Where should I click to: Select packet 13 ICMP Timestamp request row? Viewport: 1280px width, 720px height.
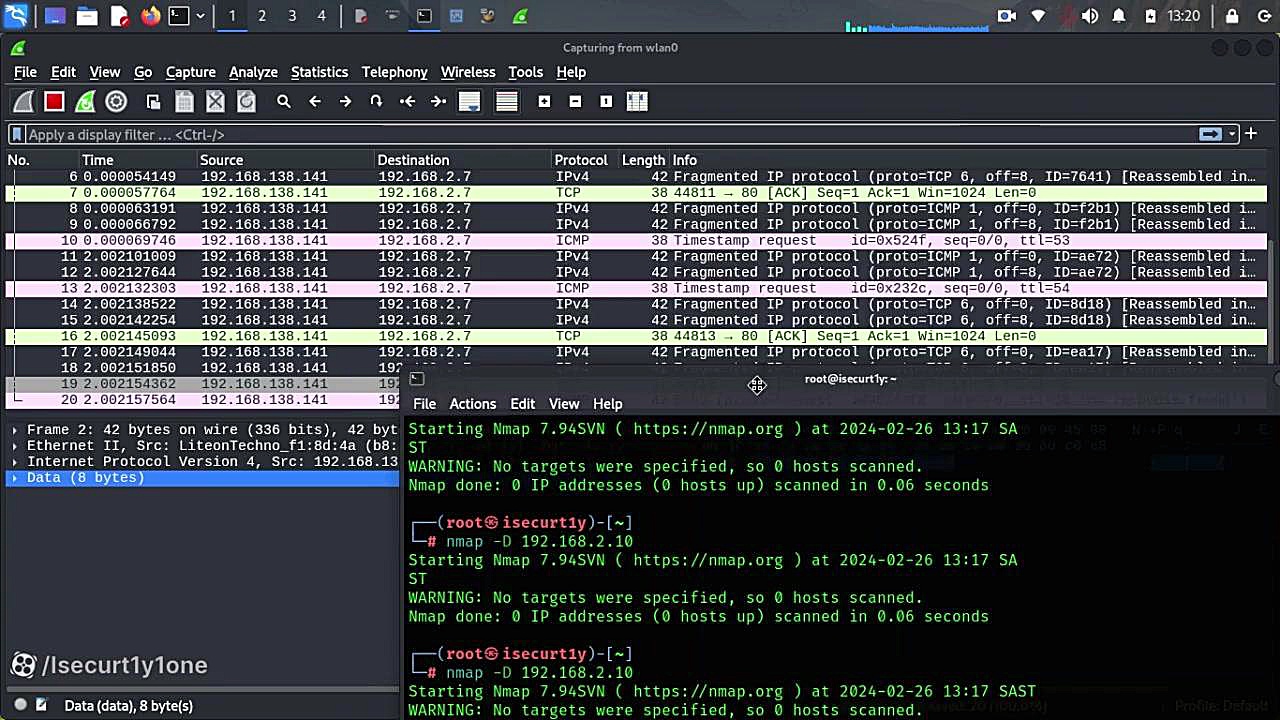pos(400,288)
